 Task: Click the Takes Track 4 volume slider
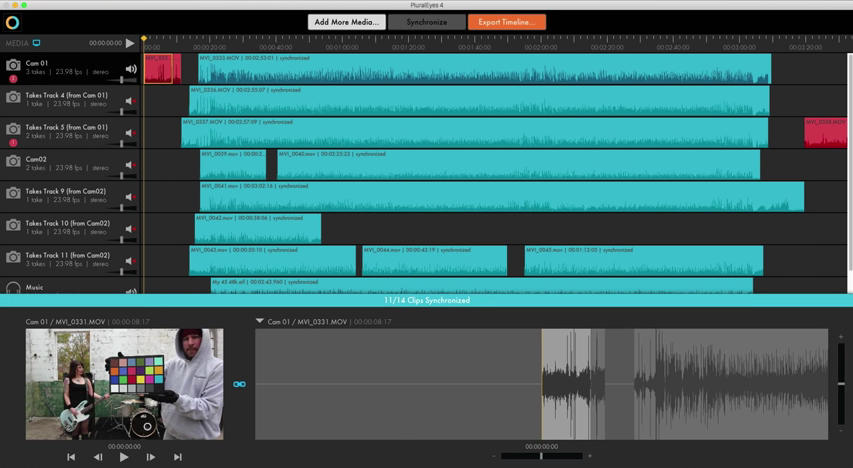point(121,112)
